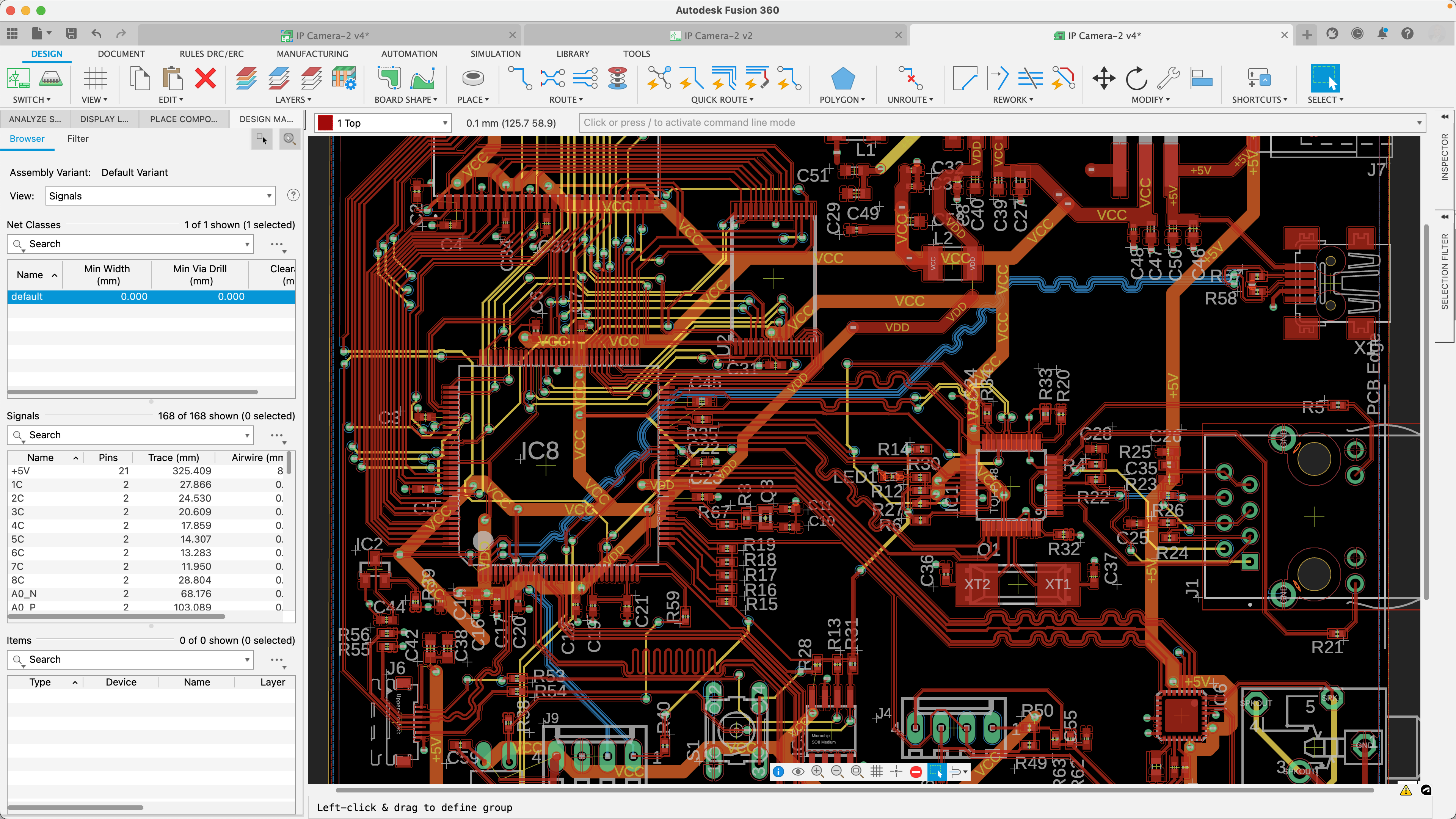Select the manual Route tool
The image size is (1456, 819).
coord(521,78)
